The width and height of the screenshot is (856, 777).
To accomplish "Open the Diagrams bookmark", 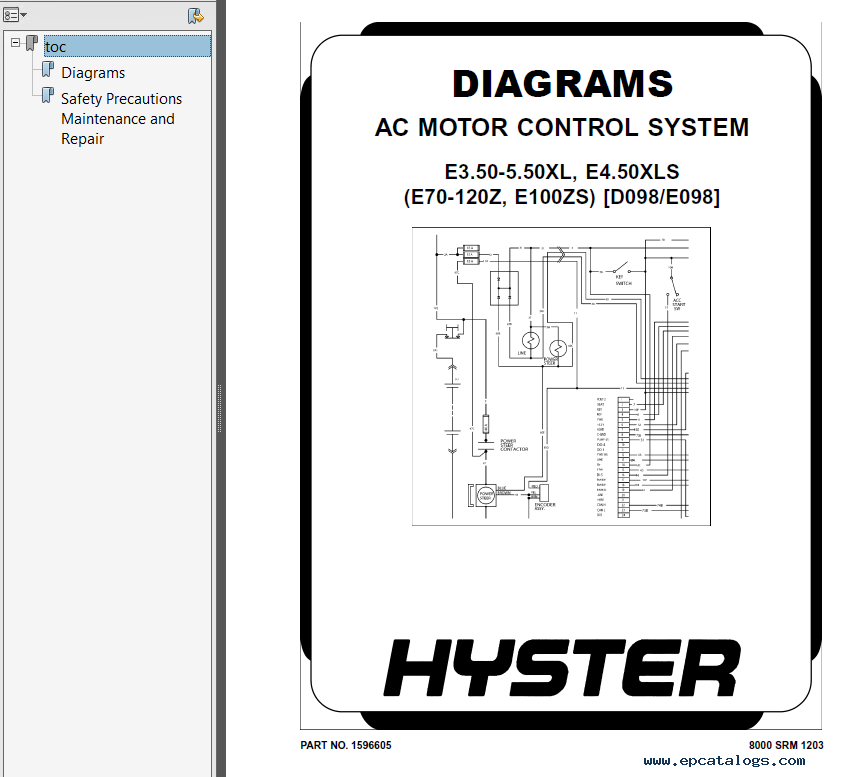I will tap(93, 73).
